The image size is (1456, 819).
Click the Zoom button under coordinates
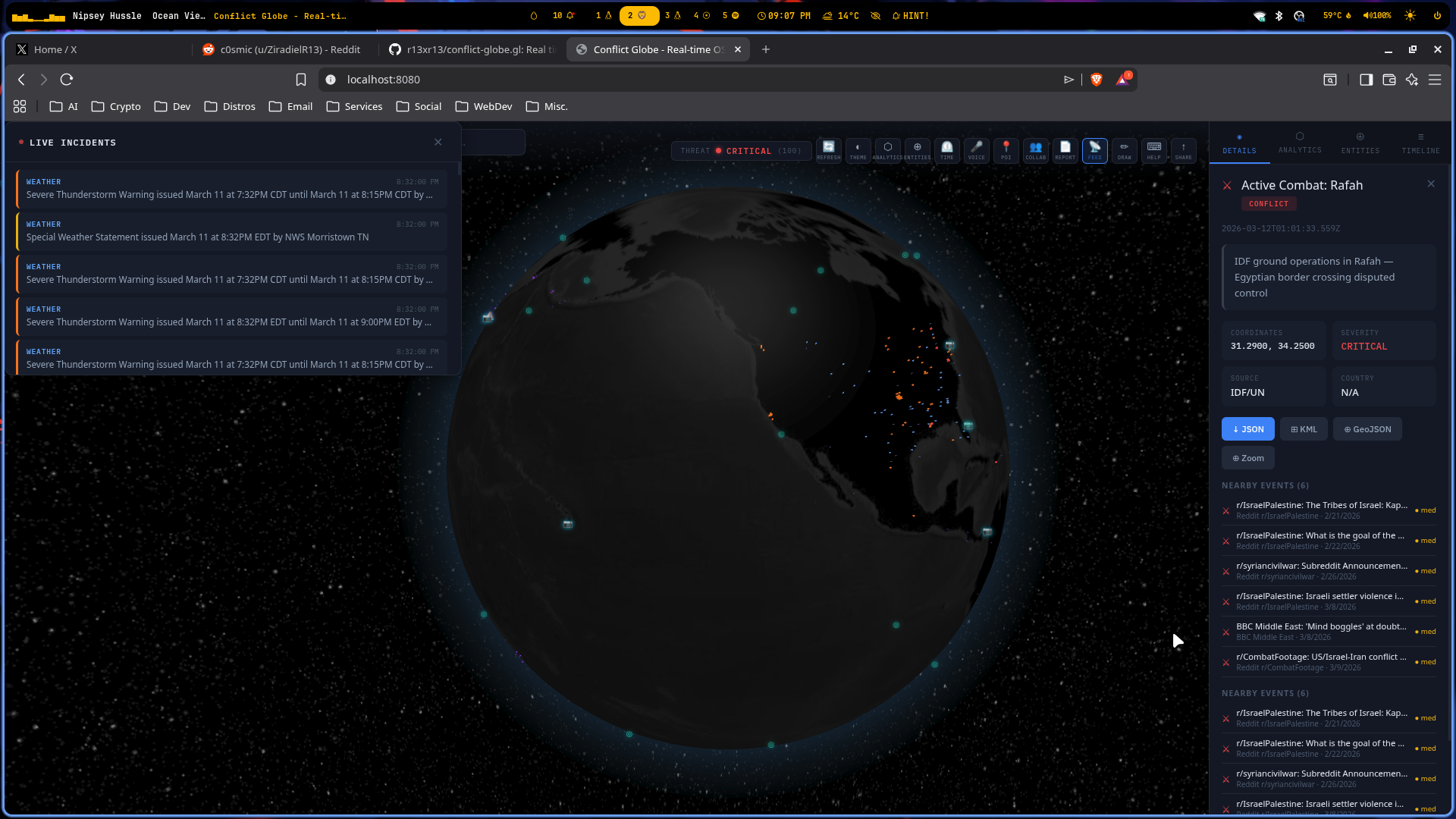coord(1247,457)
